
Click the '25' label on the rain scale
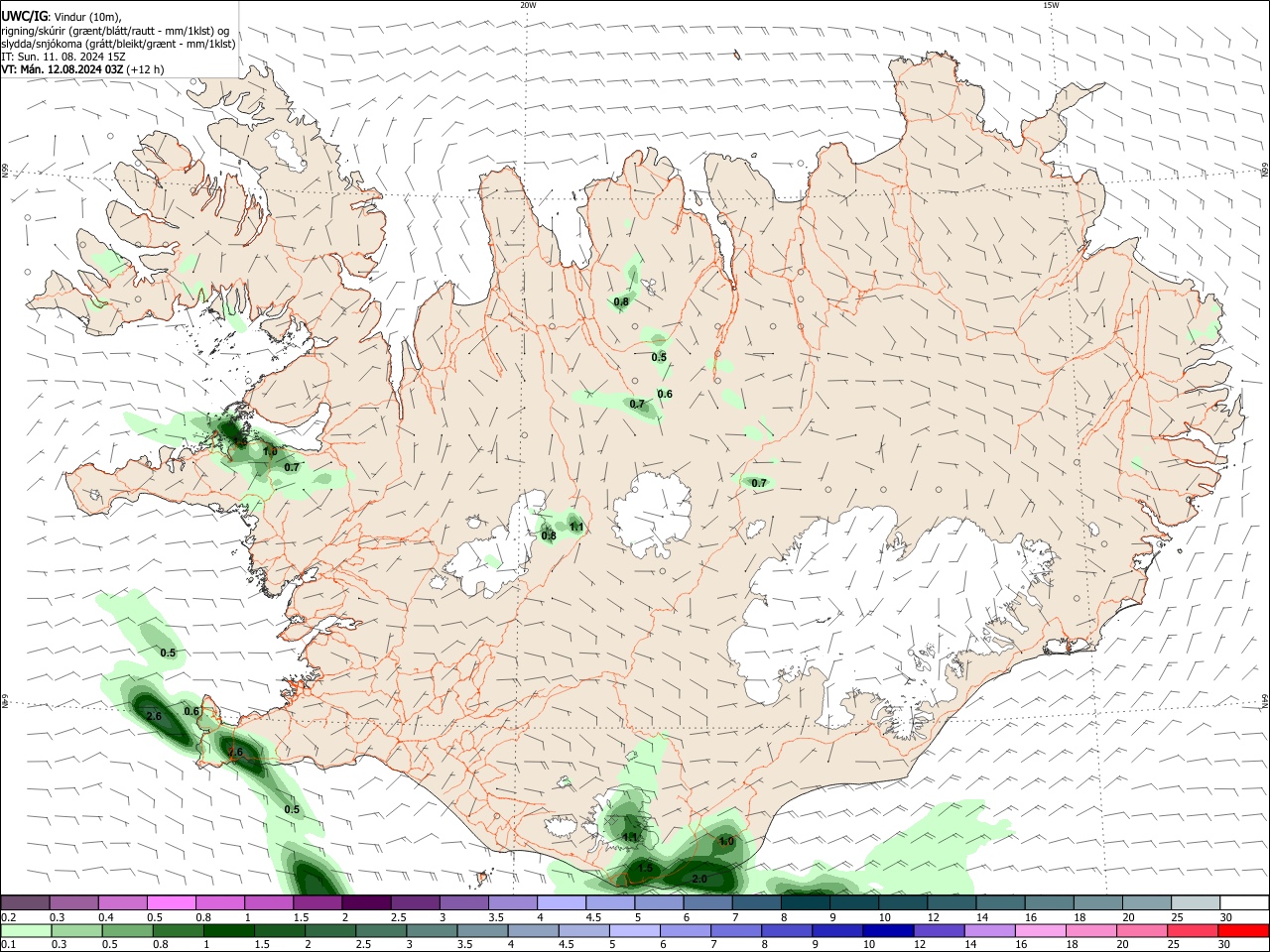(1172, 945)
